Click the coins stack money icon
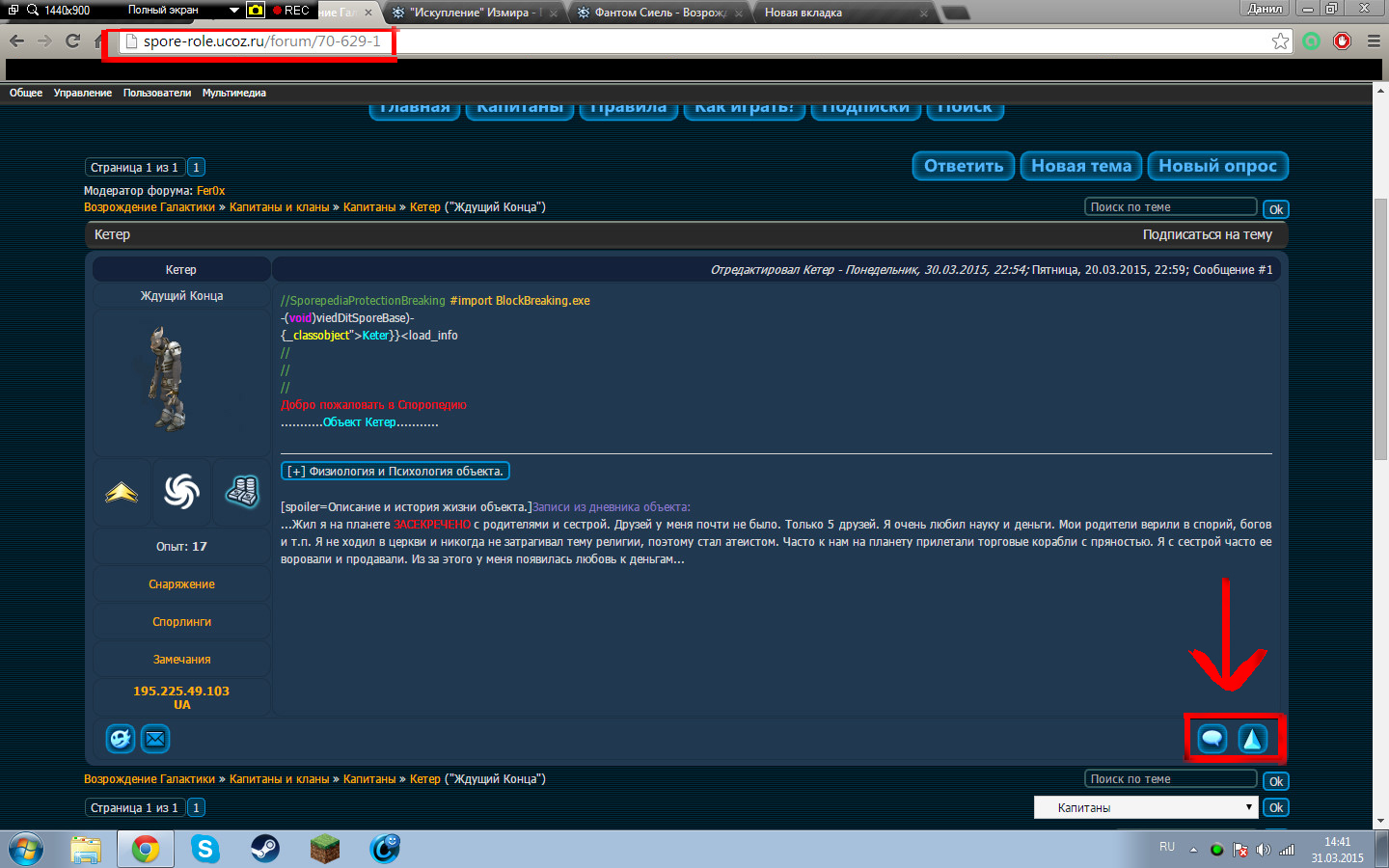The image size is (1389, 868). pos(242,492)
